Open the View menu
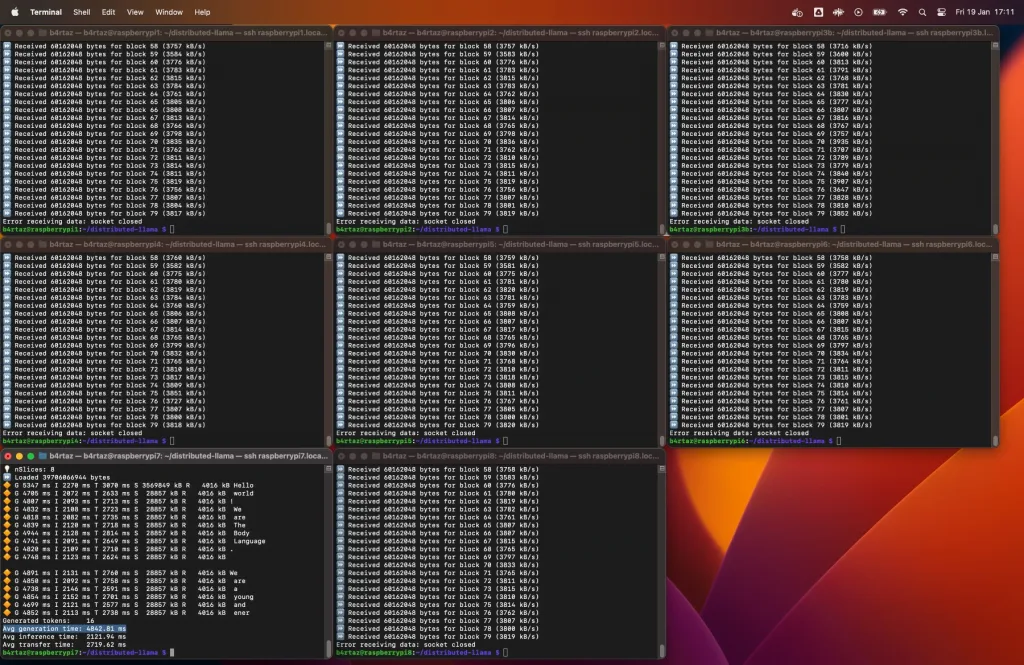The width and height of the screenshot is (1024, 665). 135,12
